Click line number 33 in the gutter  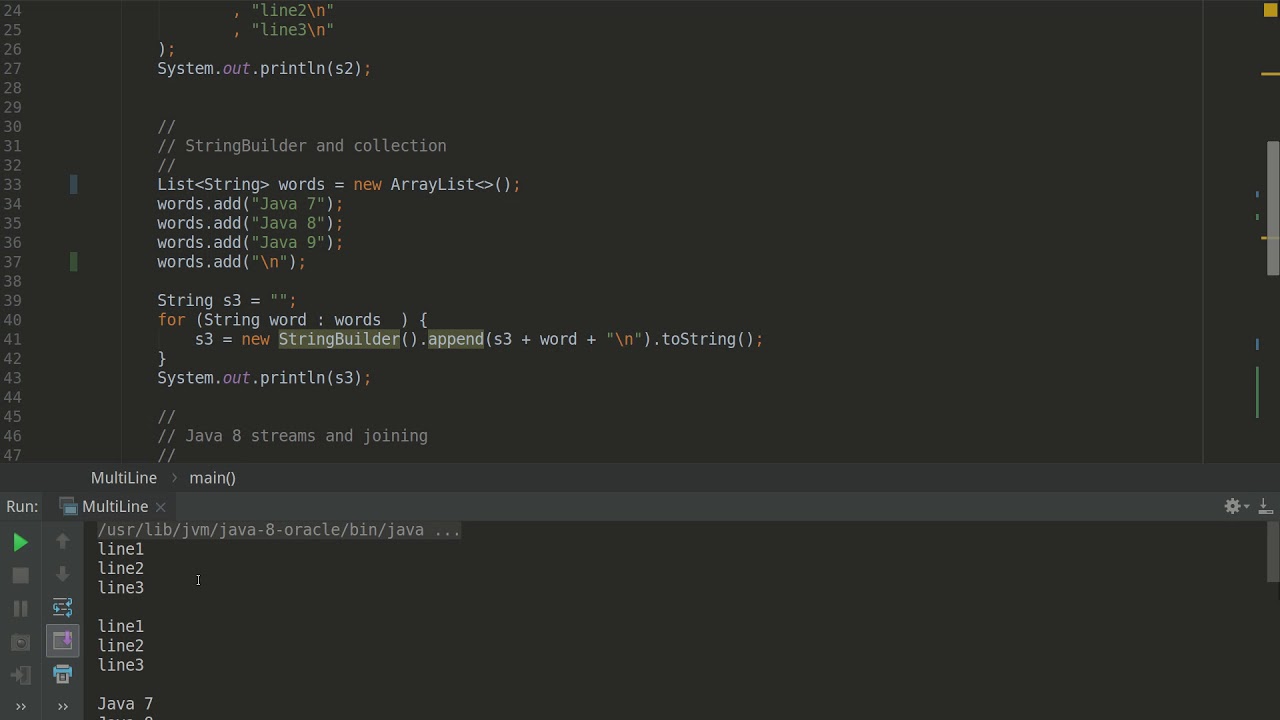point(13,184)
